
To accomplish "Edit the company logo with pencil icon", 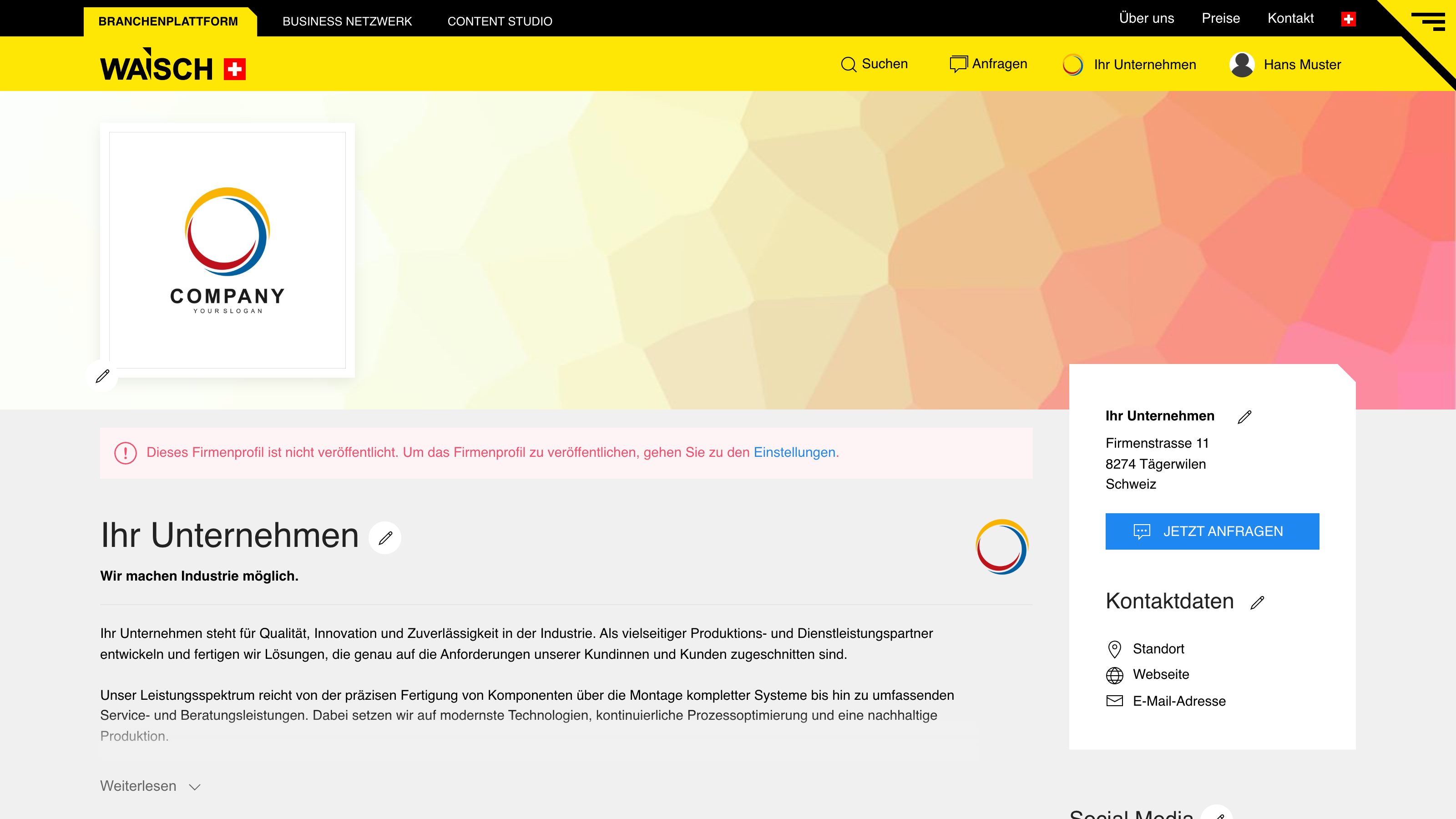I will [x=102, y=376].
